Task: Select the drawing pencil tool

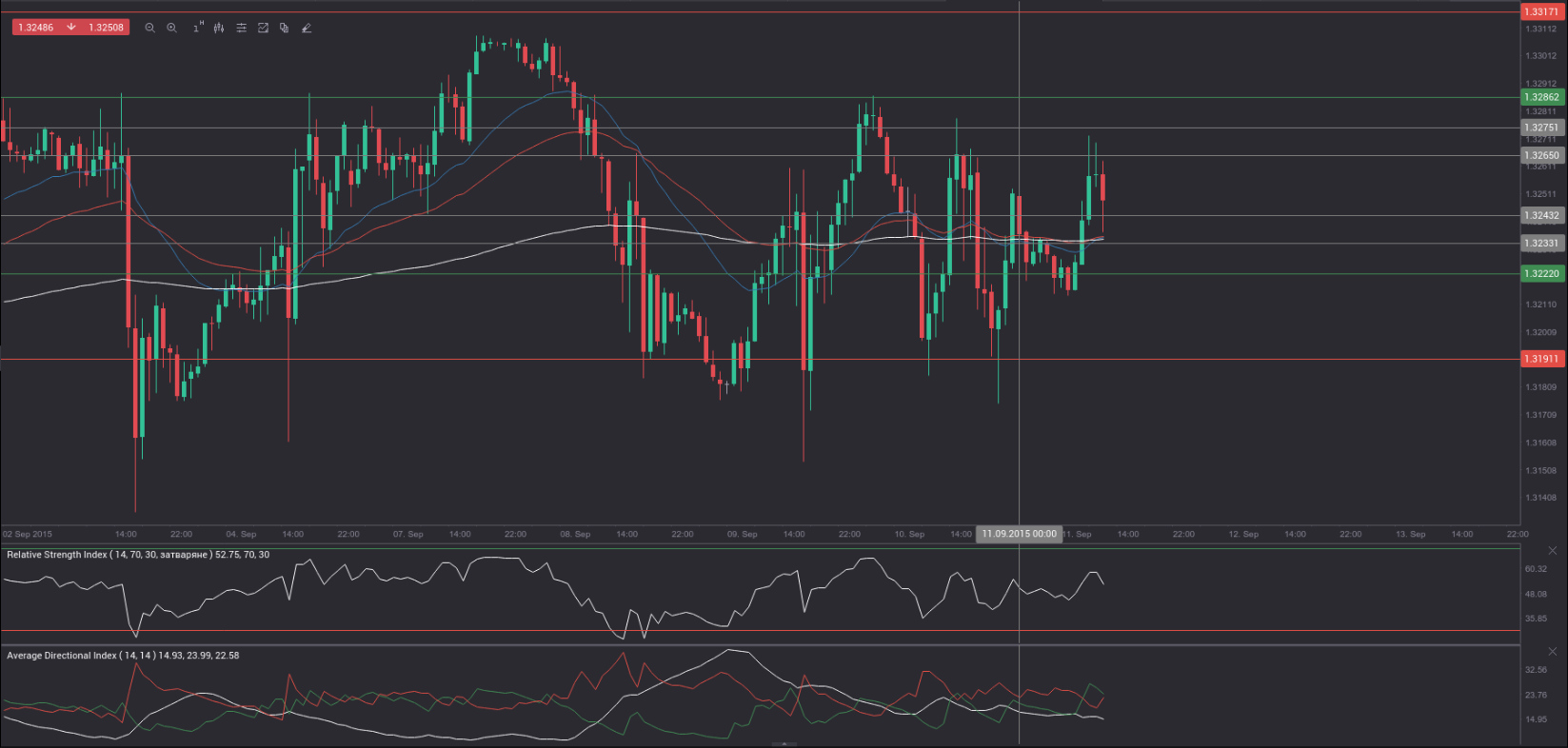Action: pos(307,28)
